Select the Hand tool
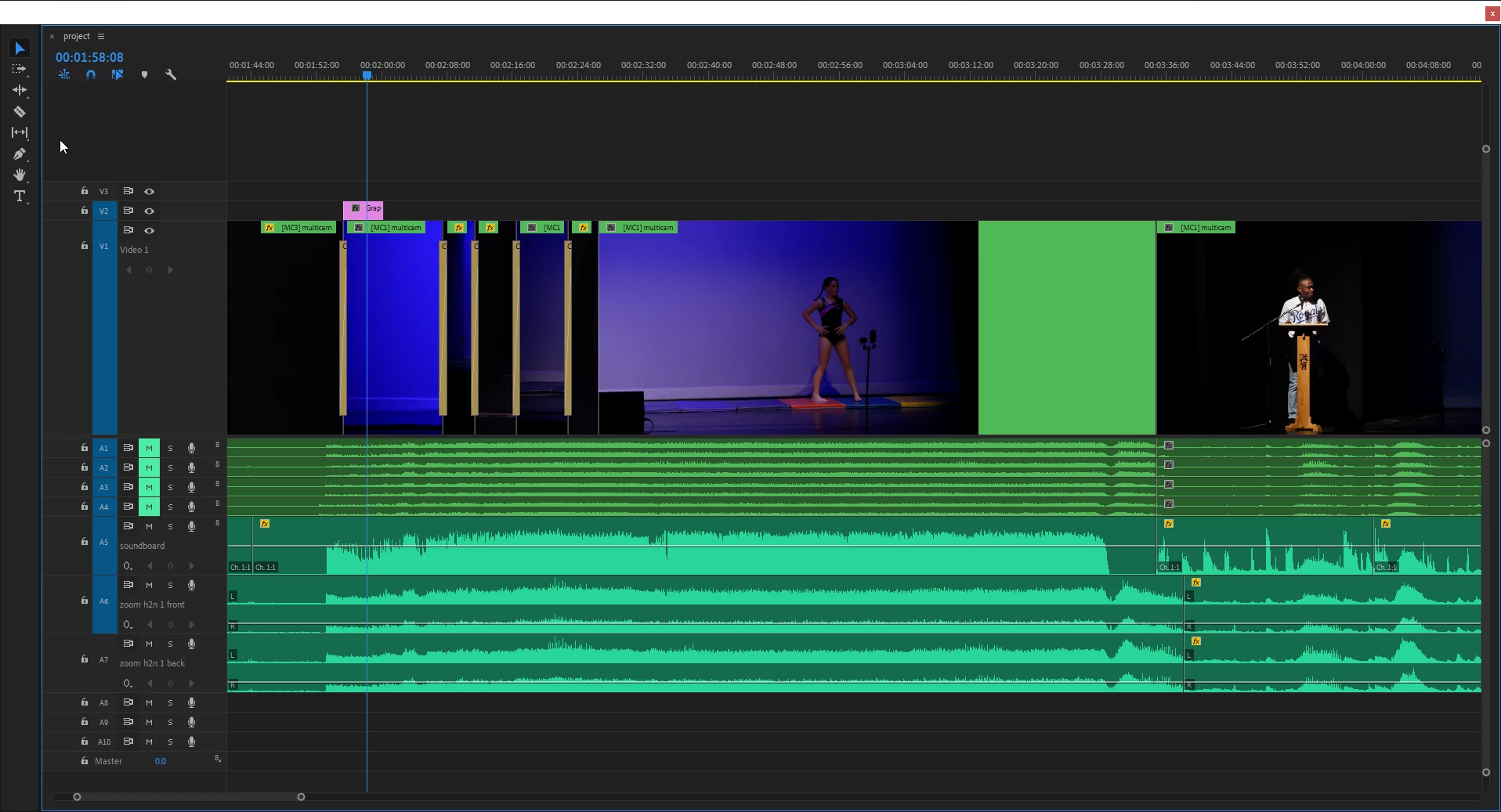The height and width of the screenshot is (812, 1501). point(20,175)
